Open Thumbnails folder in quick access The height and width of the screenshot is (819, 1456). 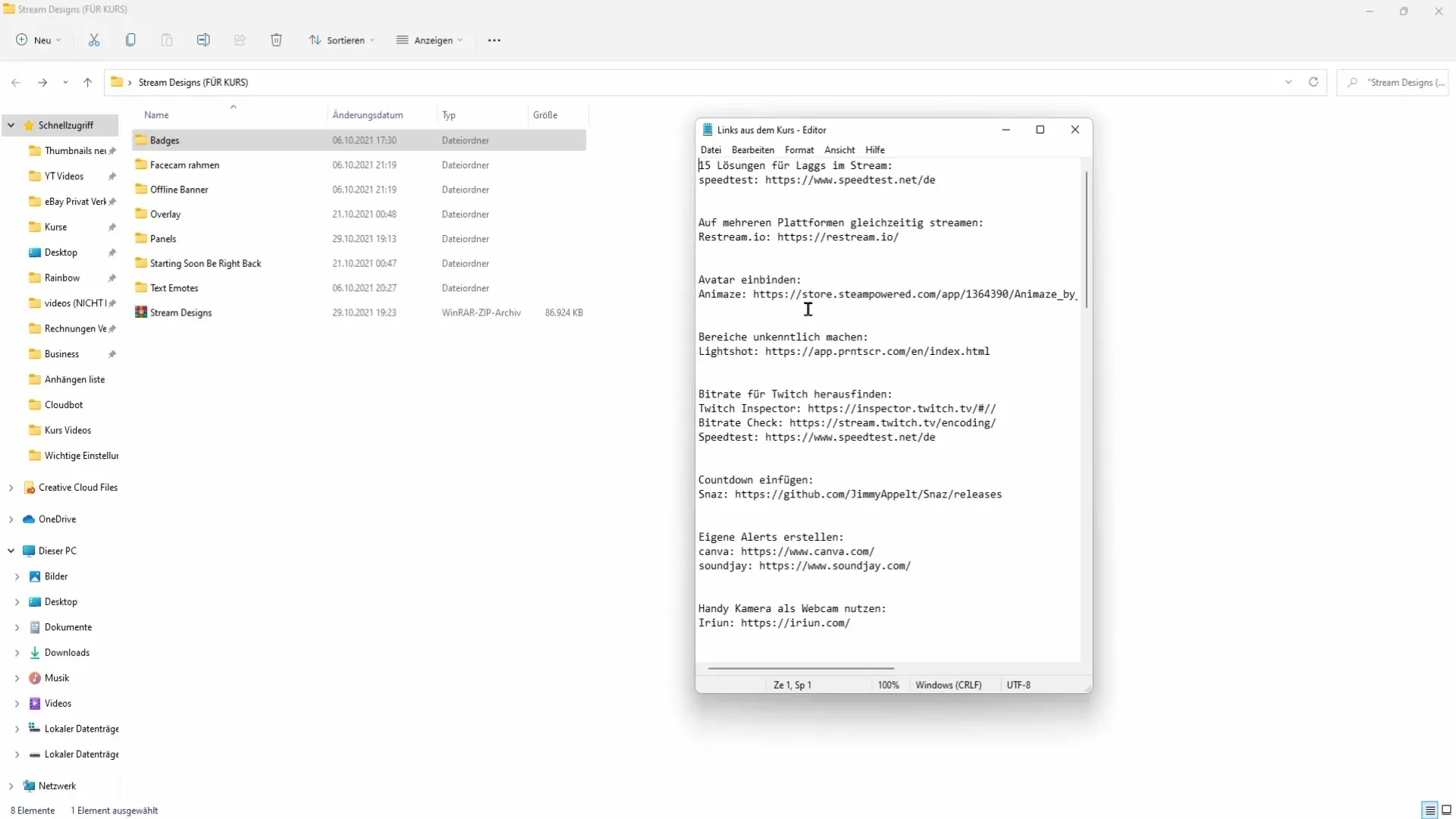point(72,151)
